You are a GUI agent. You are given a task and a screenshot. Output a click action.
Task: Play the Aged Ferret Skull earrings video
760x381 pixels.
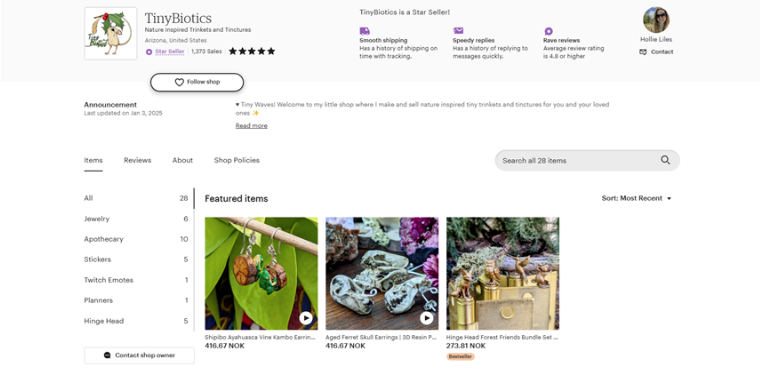click(426, 318)
